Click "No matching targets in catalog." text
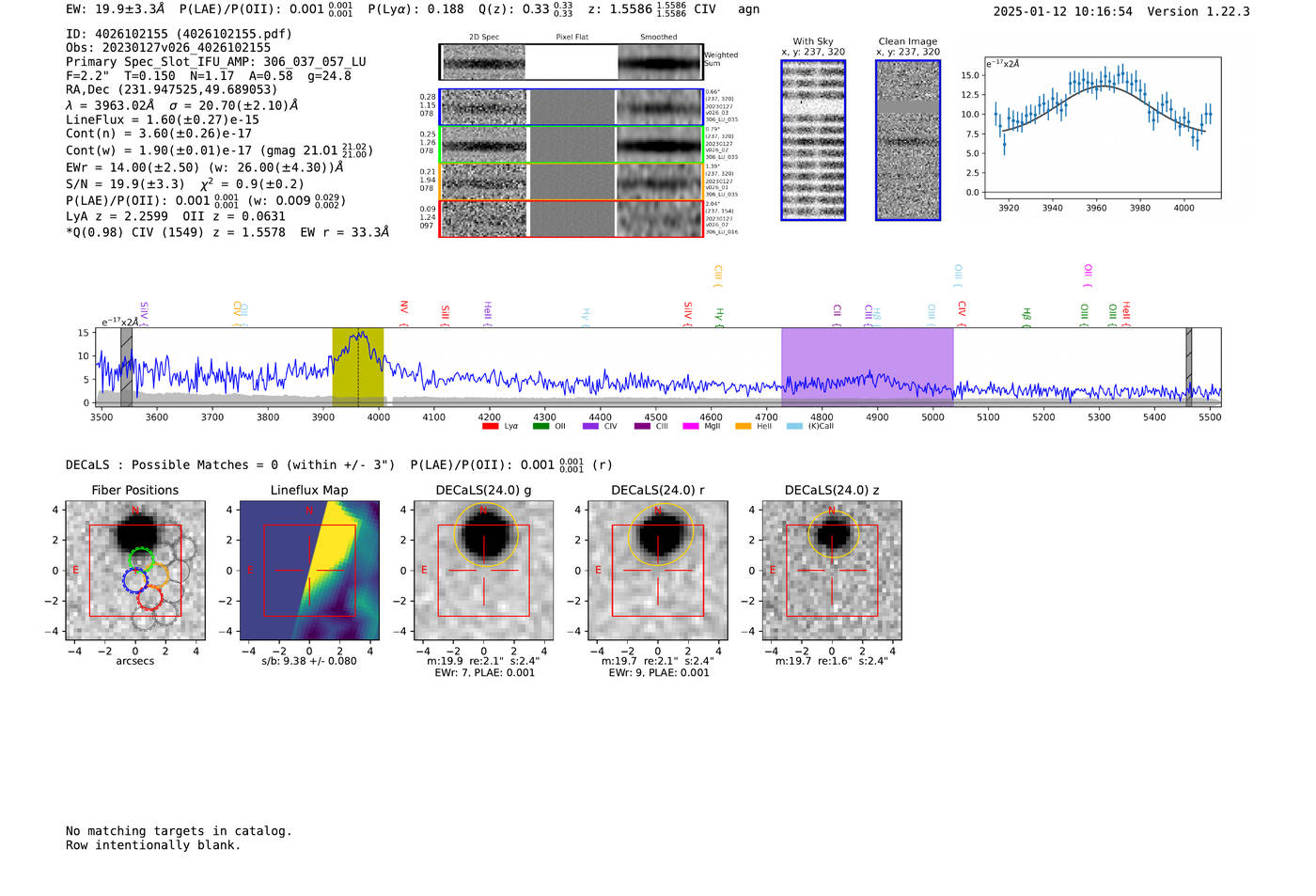 tap(179, 831)
